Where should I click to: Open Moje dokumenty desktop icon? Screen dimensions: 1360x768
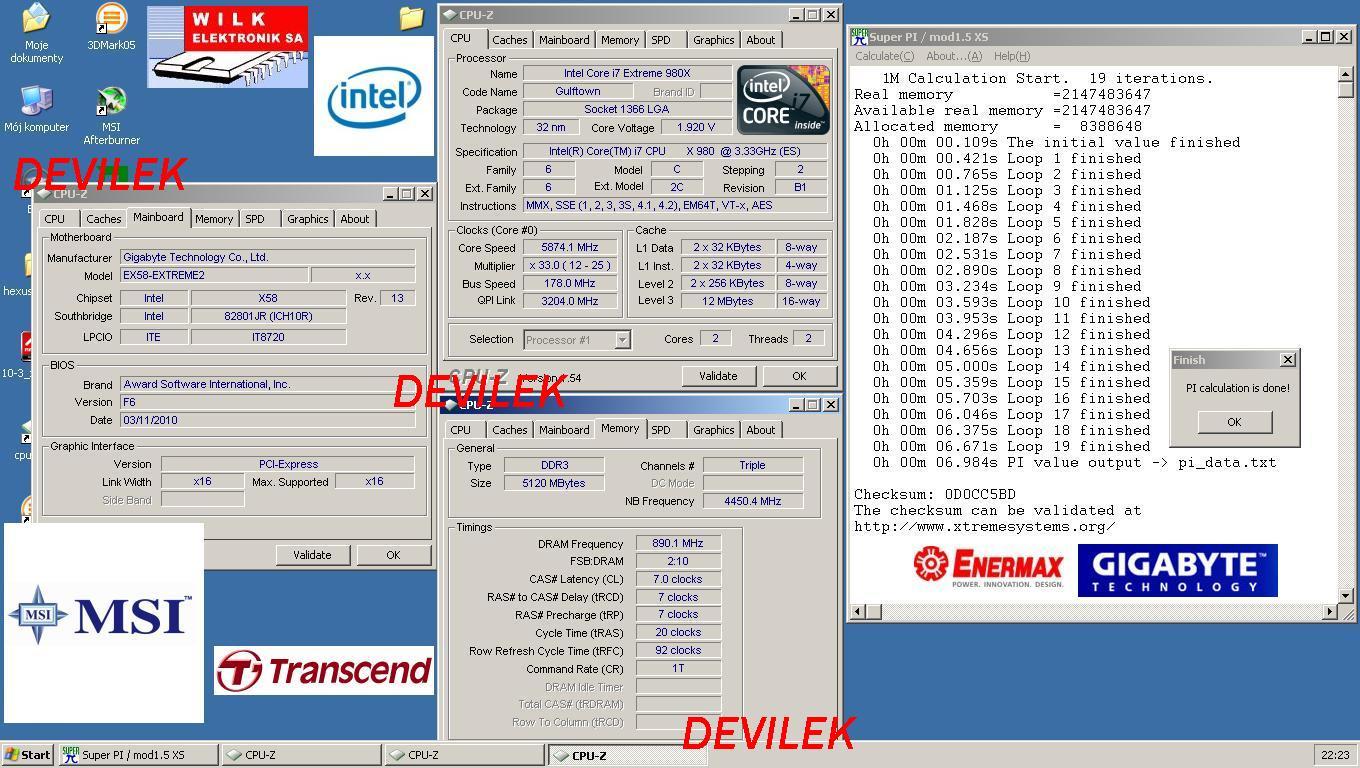point(36,33)
